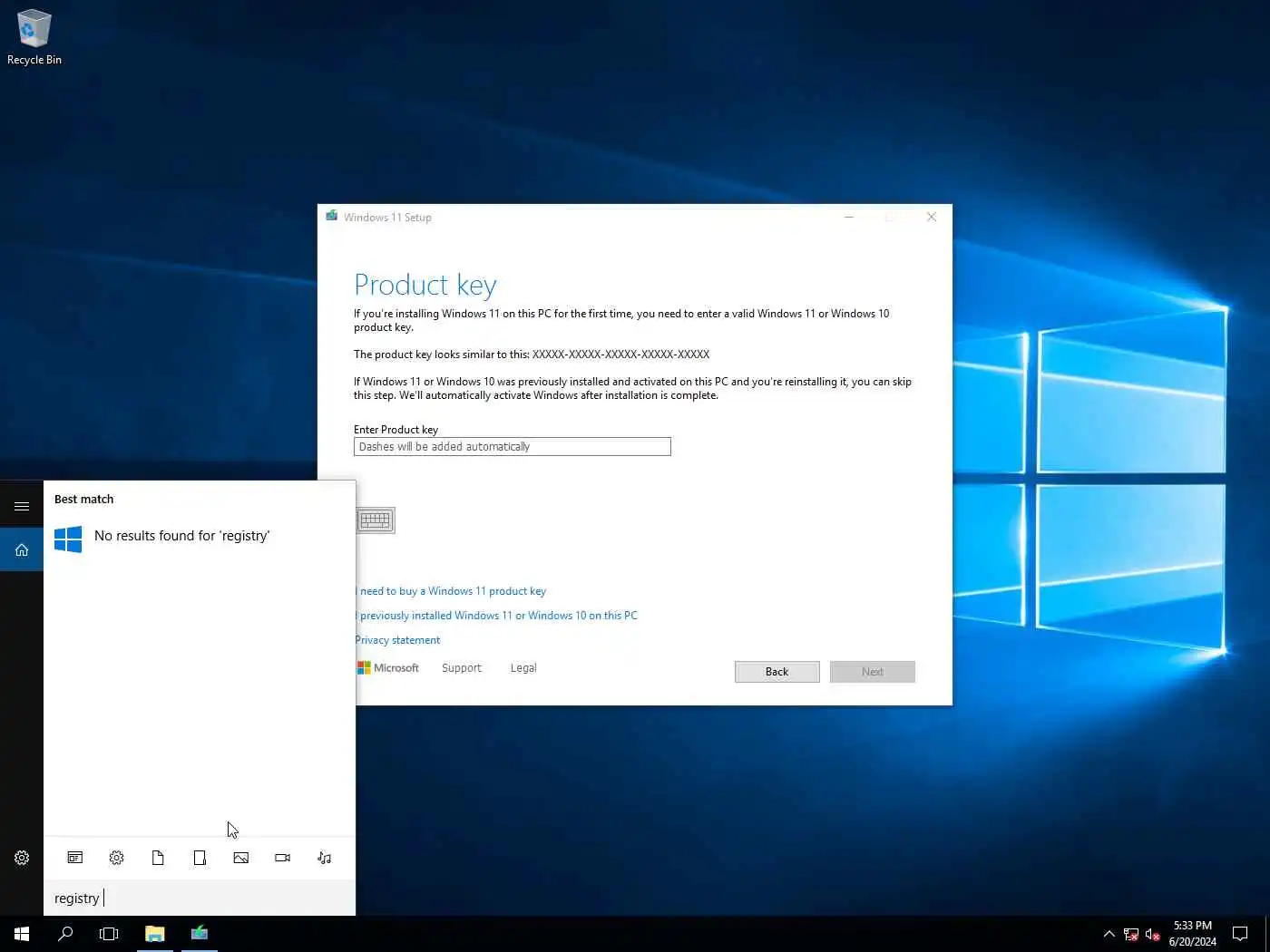Click the Best match heading
This screenshot has height=952, width=1270.
83,500
